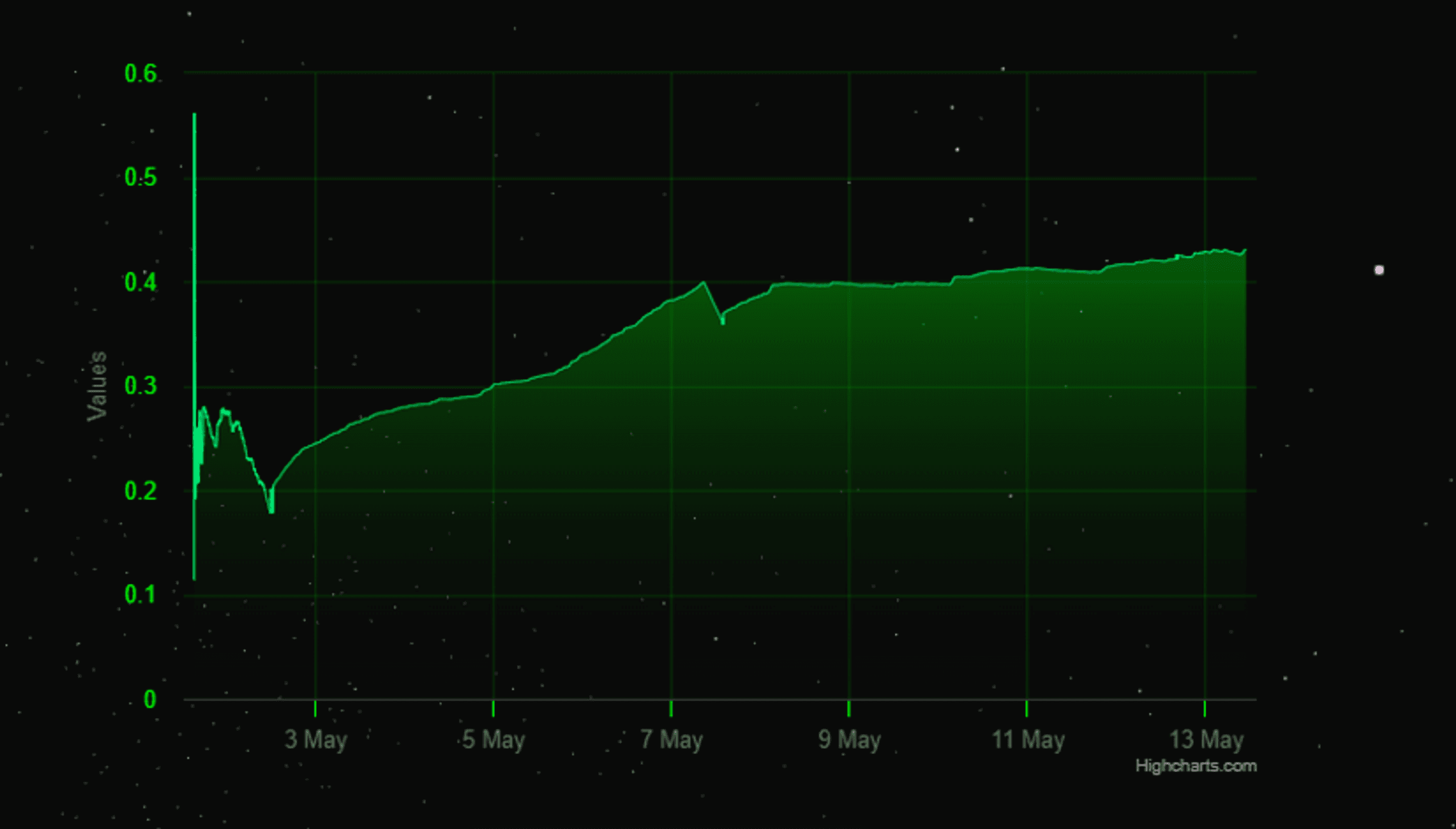Click the 0 y-axis label
Screen dimensions: 1456x829
coord(150,699)
